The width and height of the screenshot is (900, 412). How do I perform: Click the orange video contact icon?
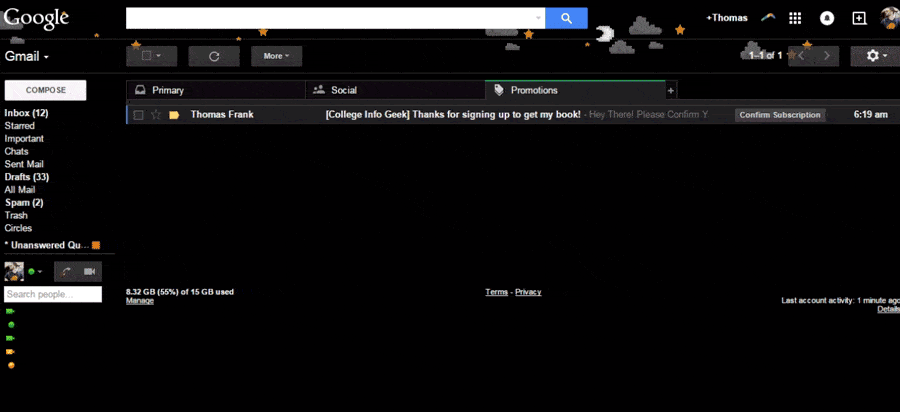10,352
